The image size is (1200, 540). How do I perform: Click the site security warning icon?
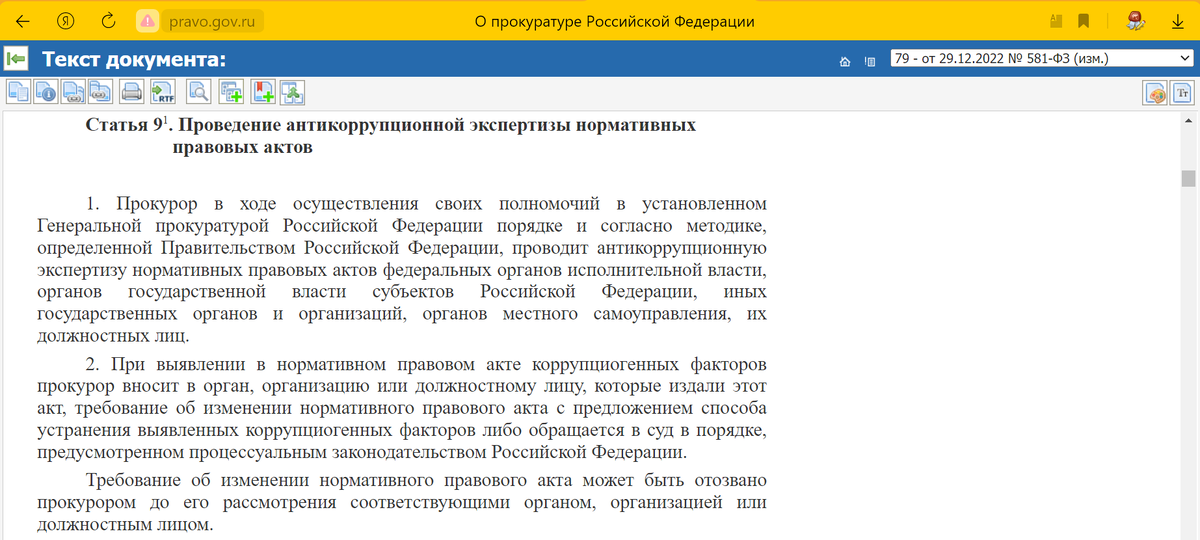coord(149,21)
